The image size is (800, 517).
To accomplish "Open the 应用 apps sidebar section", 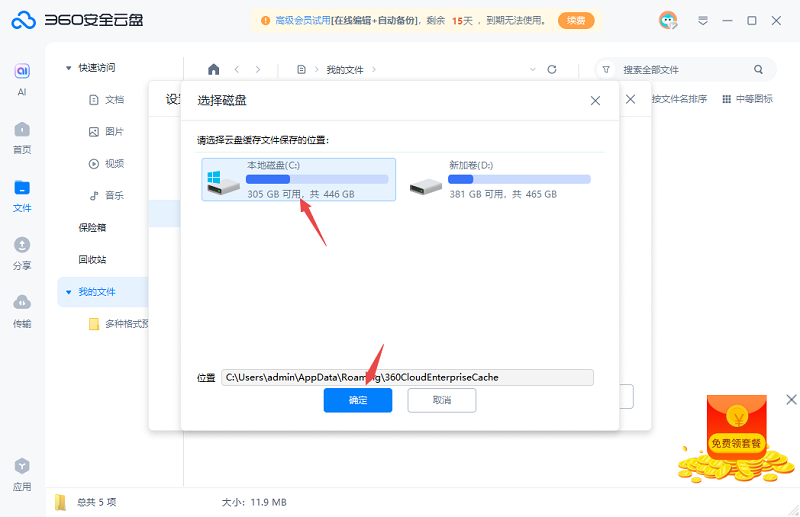I will [22, 475].
